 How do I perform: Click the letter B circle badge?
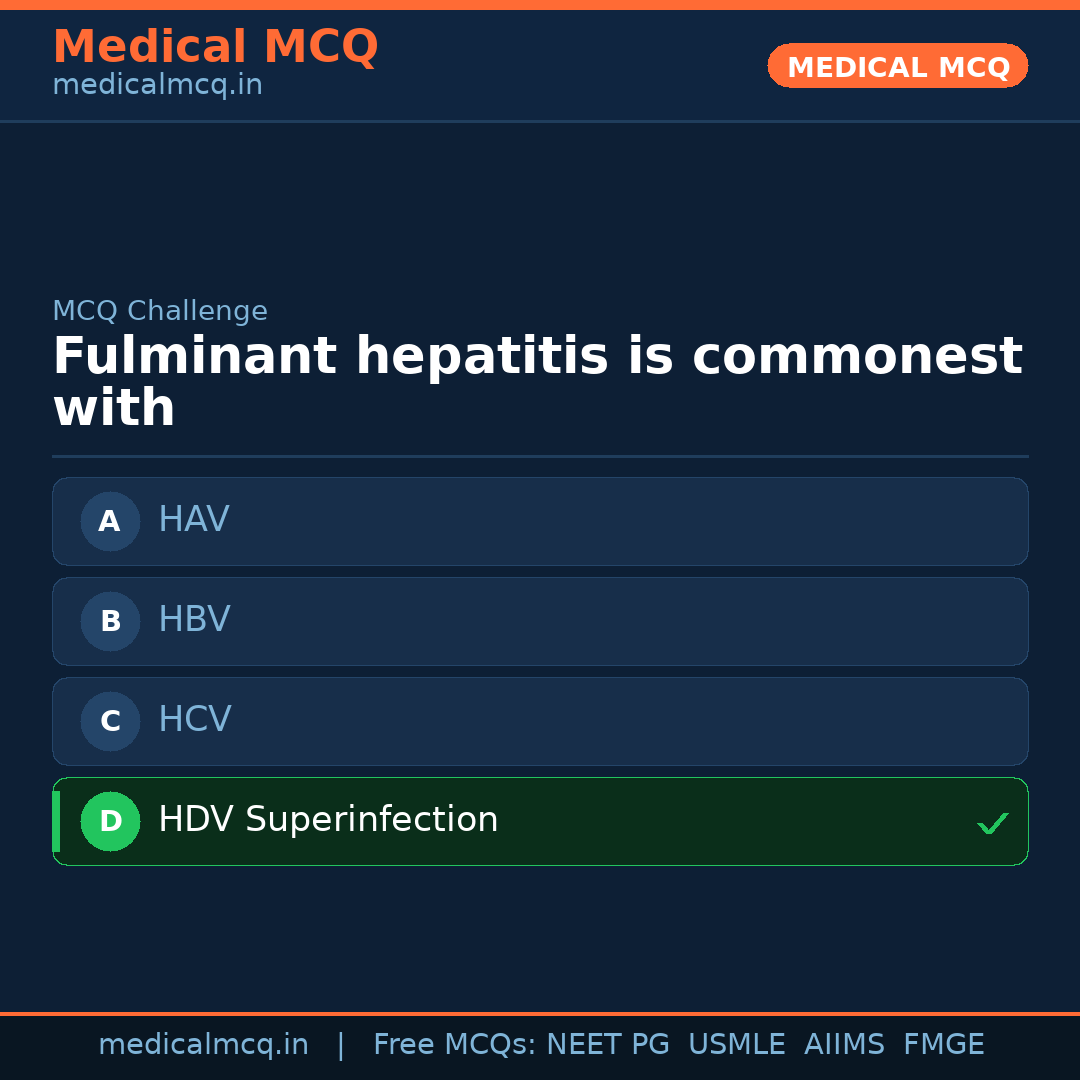point(110,621)
